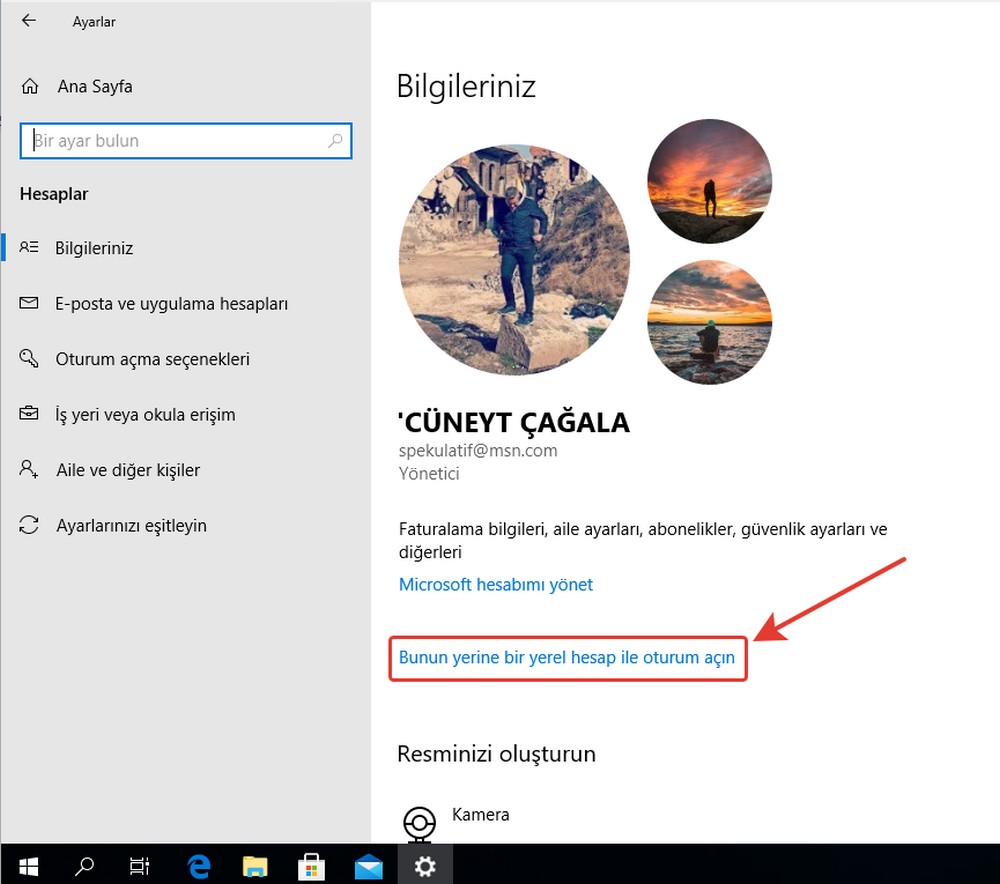Screen dimensions: 1000x884
Task: Select Aile ve diğer kişiler
Action: (x=128, y=470)
